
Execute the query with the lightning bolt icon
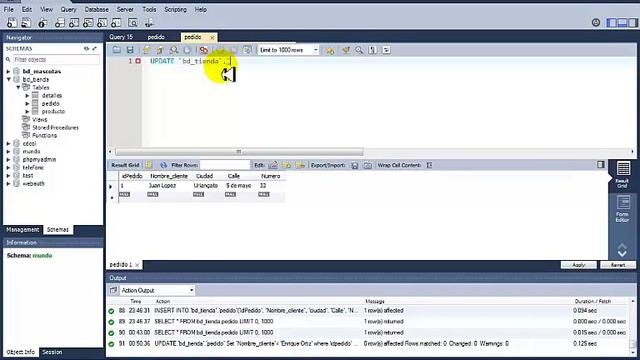coord(146,50)
